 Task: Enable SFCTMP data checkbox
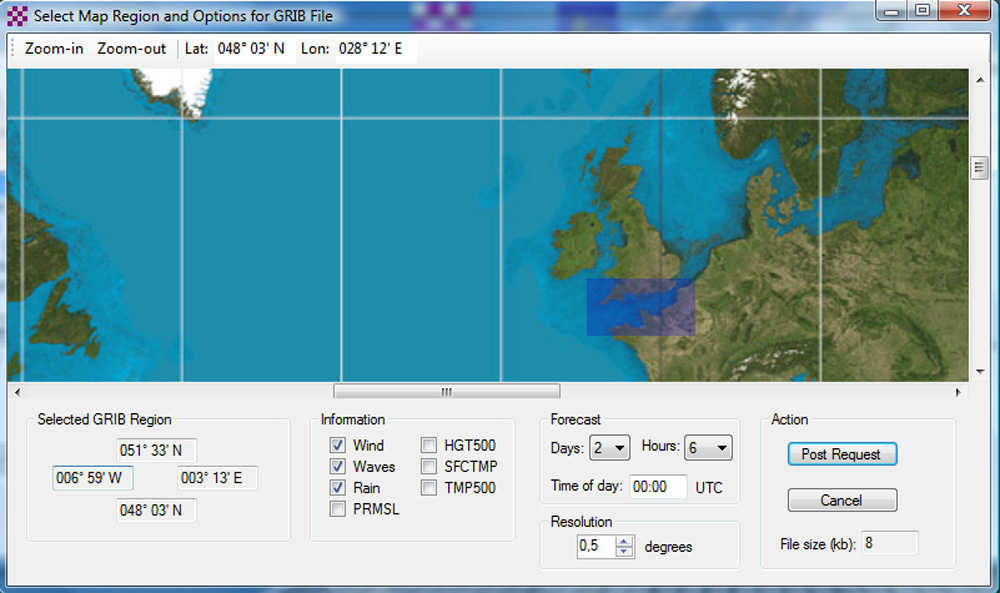tap(429, 467)
